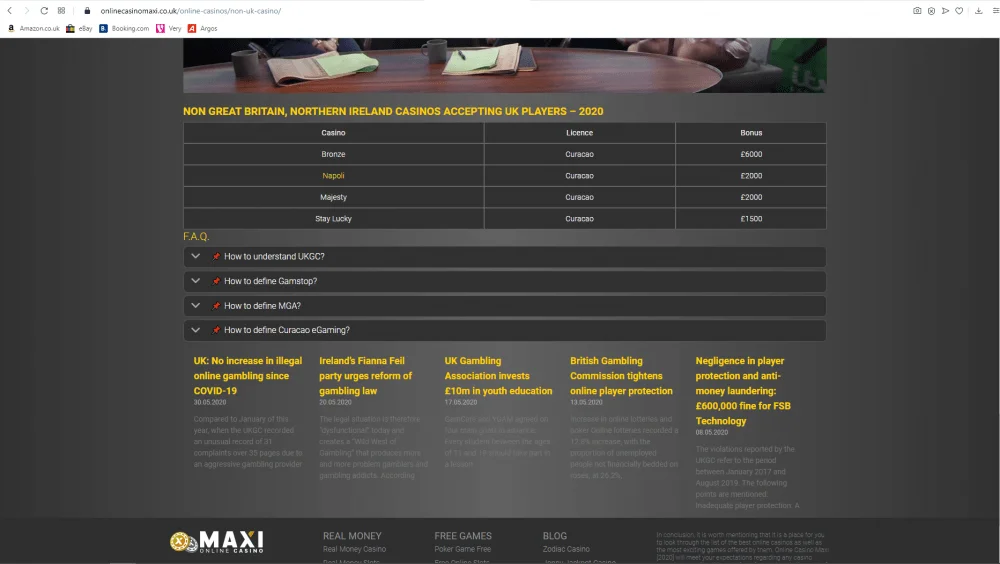Viewport: 1000px width, 564px height.
Task: Go back to the previous page
Action: [10, 11]
